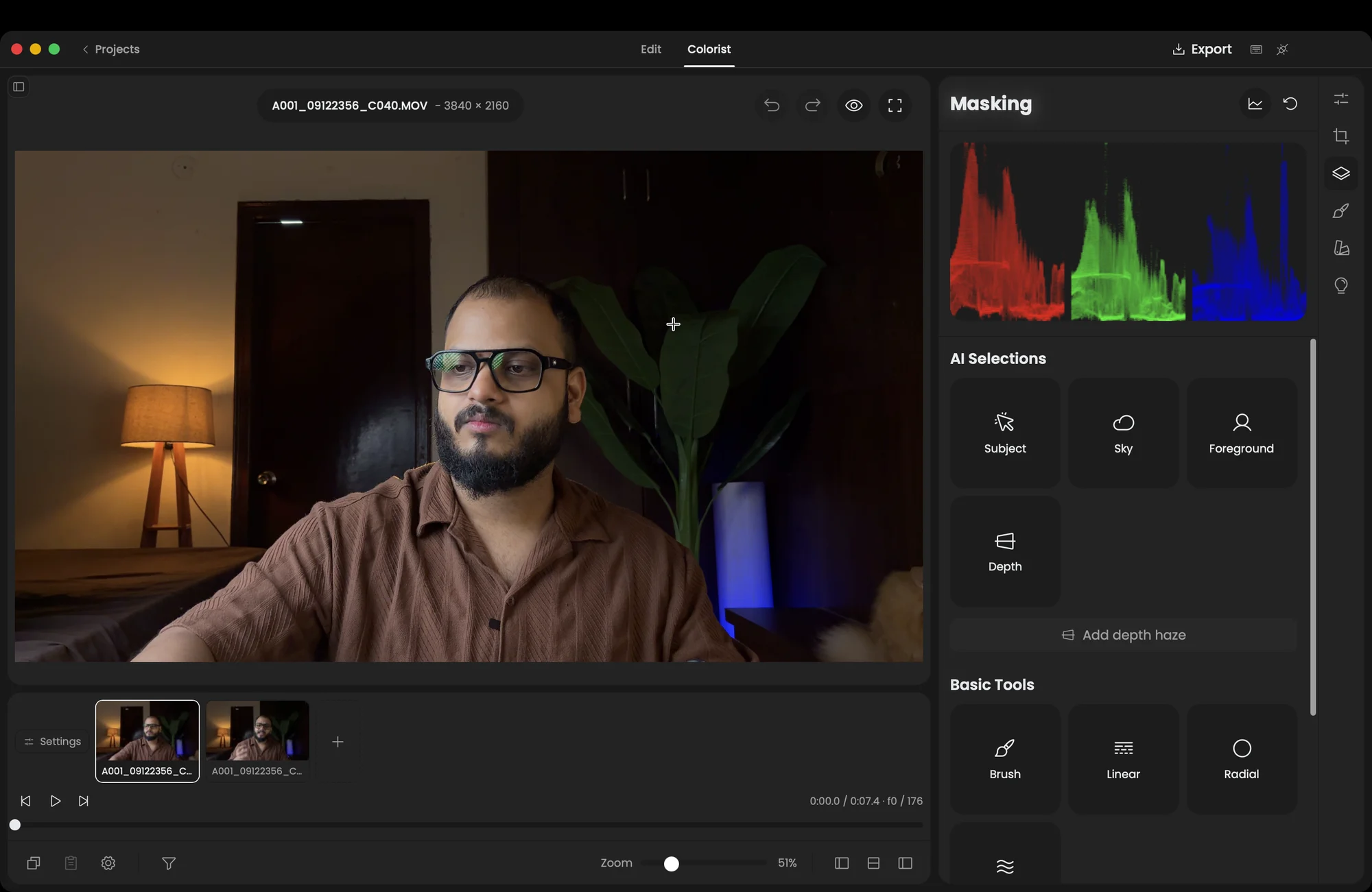Toggle the before/after eye preview

click(854, 106)
